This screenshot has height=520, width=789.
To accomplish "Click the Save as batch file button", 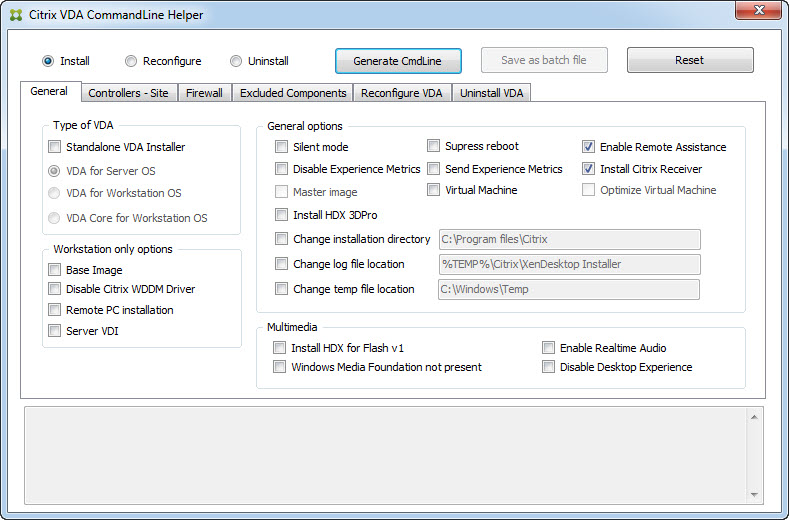I will (x=544, y=60).
